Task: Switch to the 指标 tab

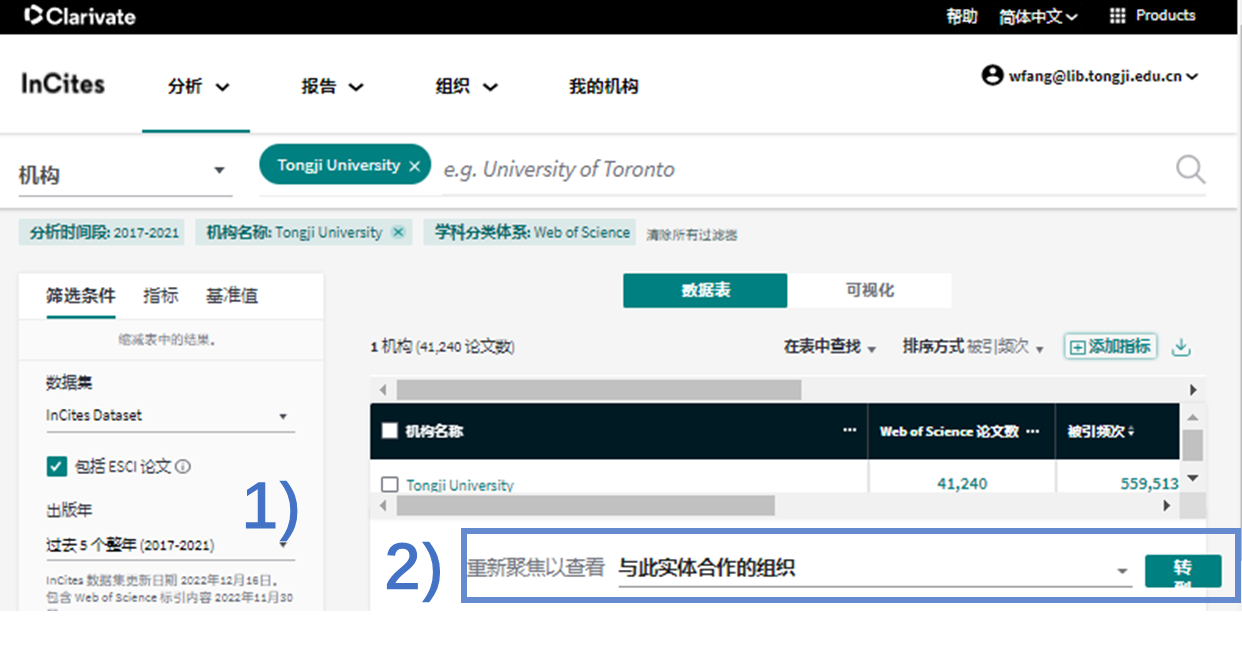Action: pos(160,295)
